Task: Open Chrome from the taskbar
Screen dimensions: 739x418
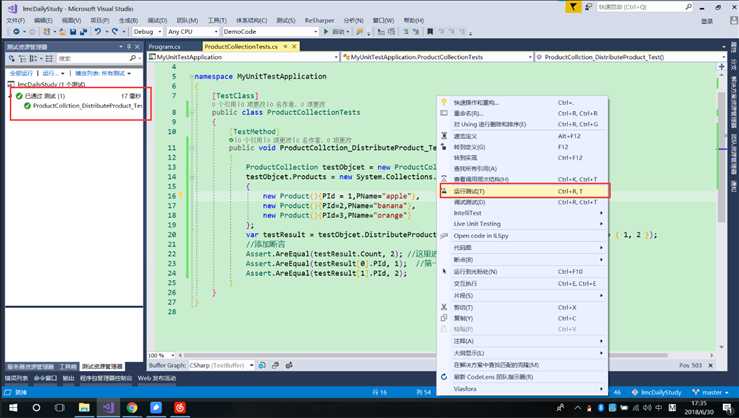Action: point(132,407)
